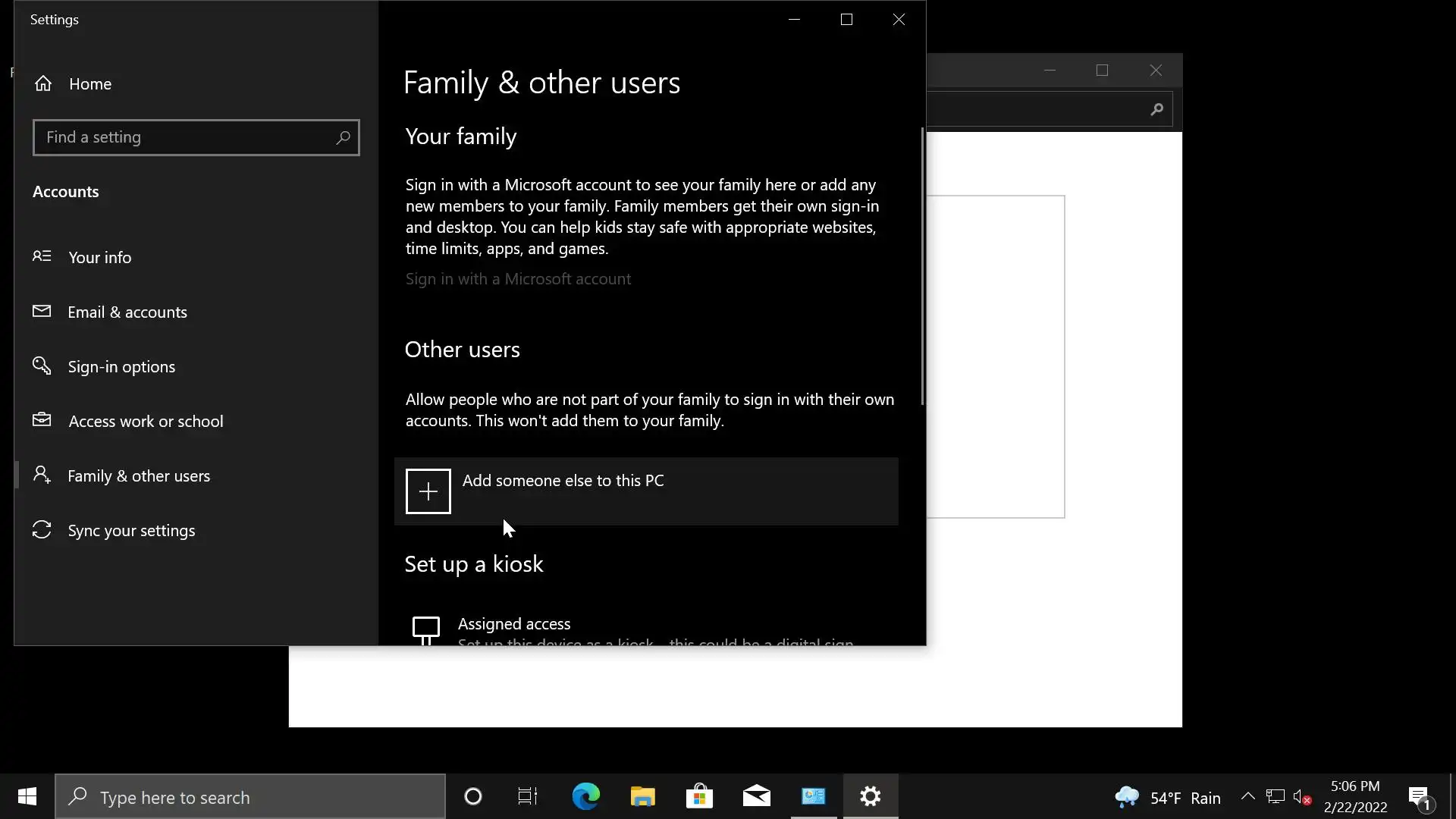Show hidden system tray icons
The width and height of the screenshot is (1456, 819).
1247,796
